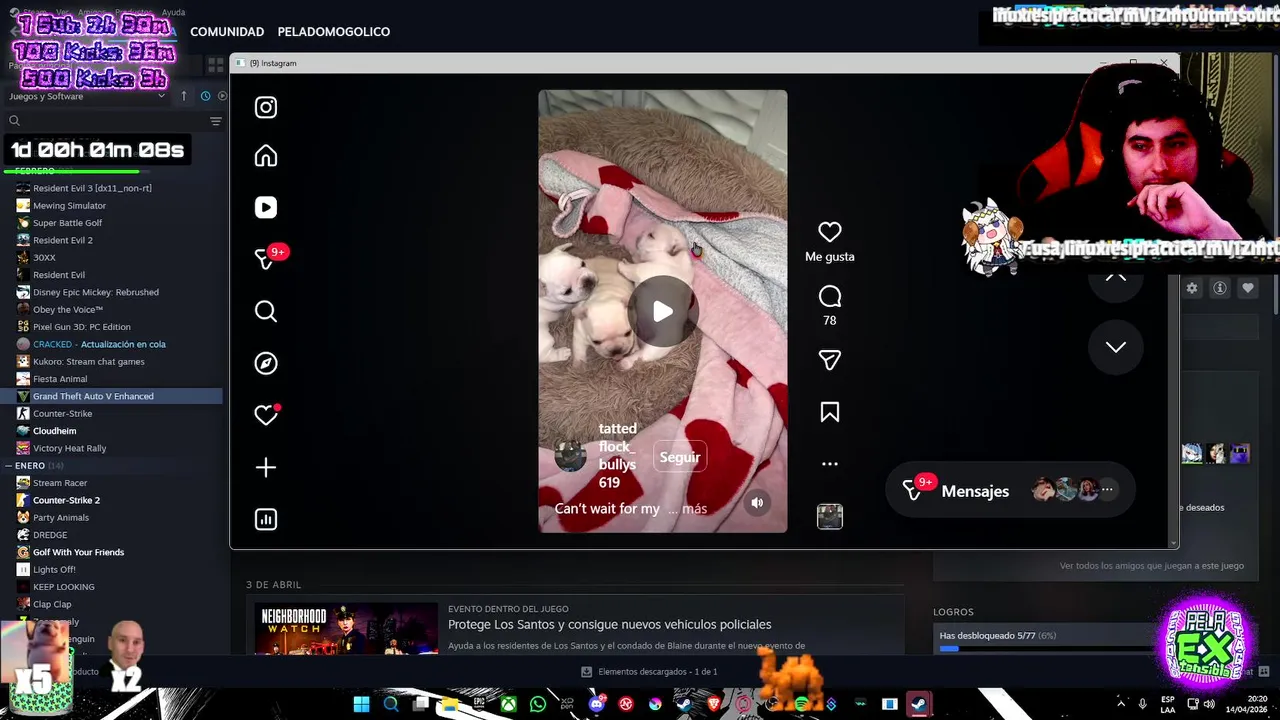
Task: Select Super Battle Golf in library
Action: point(67,223)
